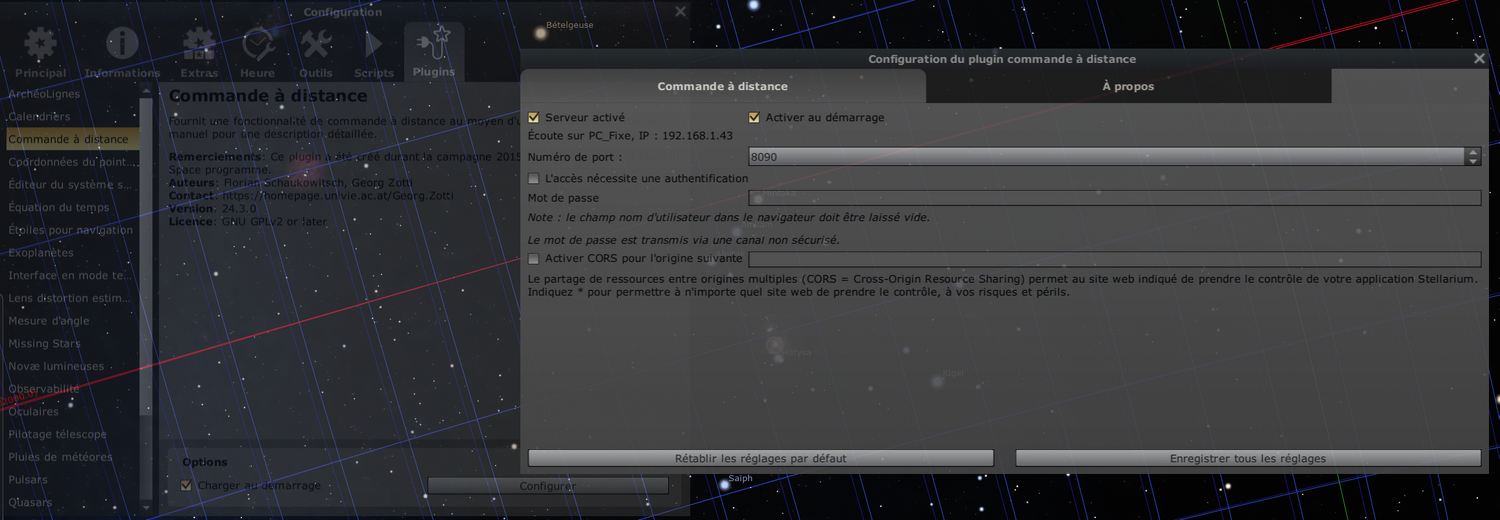Screen dimensions: 1500x520
Task: Select Exoplanètes in plugin list
Action: (72, 253)
